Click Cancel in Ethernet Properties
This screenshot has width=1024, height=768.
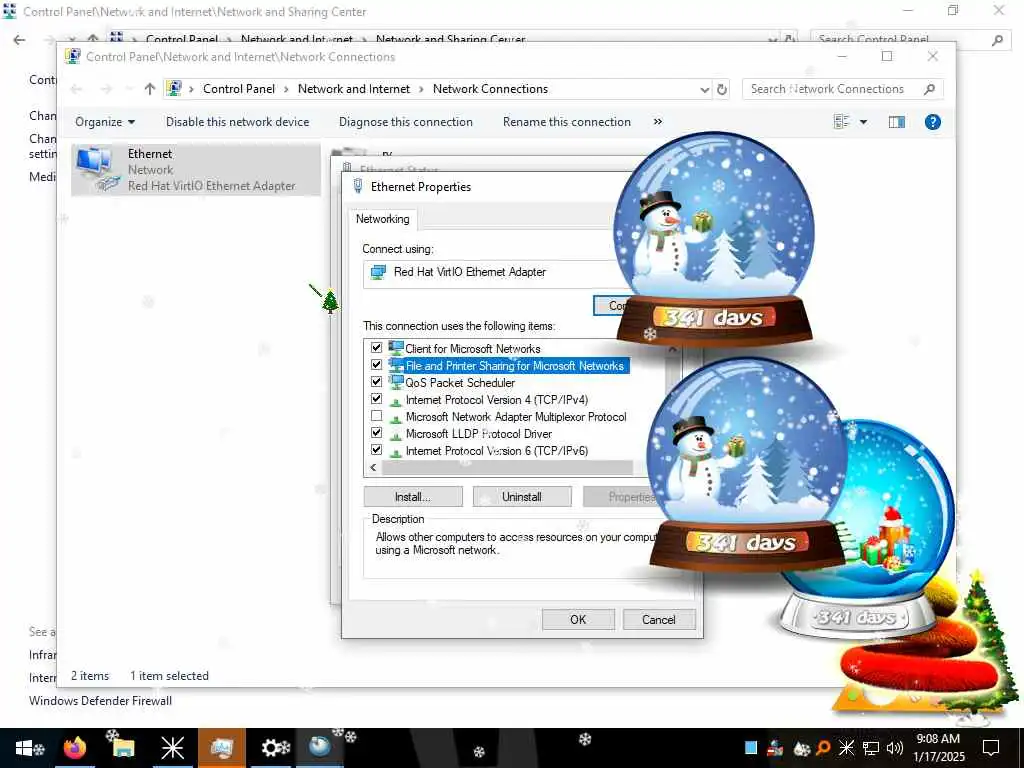(x=659, y=620)
